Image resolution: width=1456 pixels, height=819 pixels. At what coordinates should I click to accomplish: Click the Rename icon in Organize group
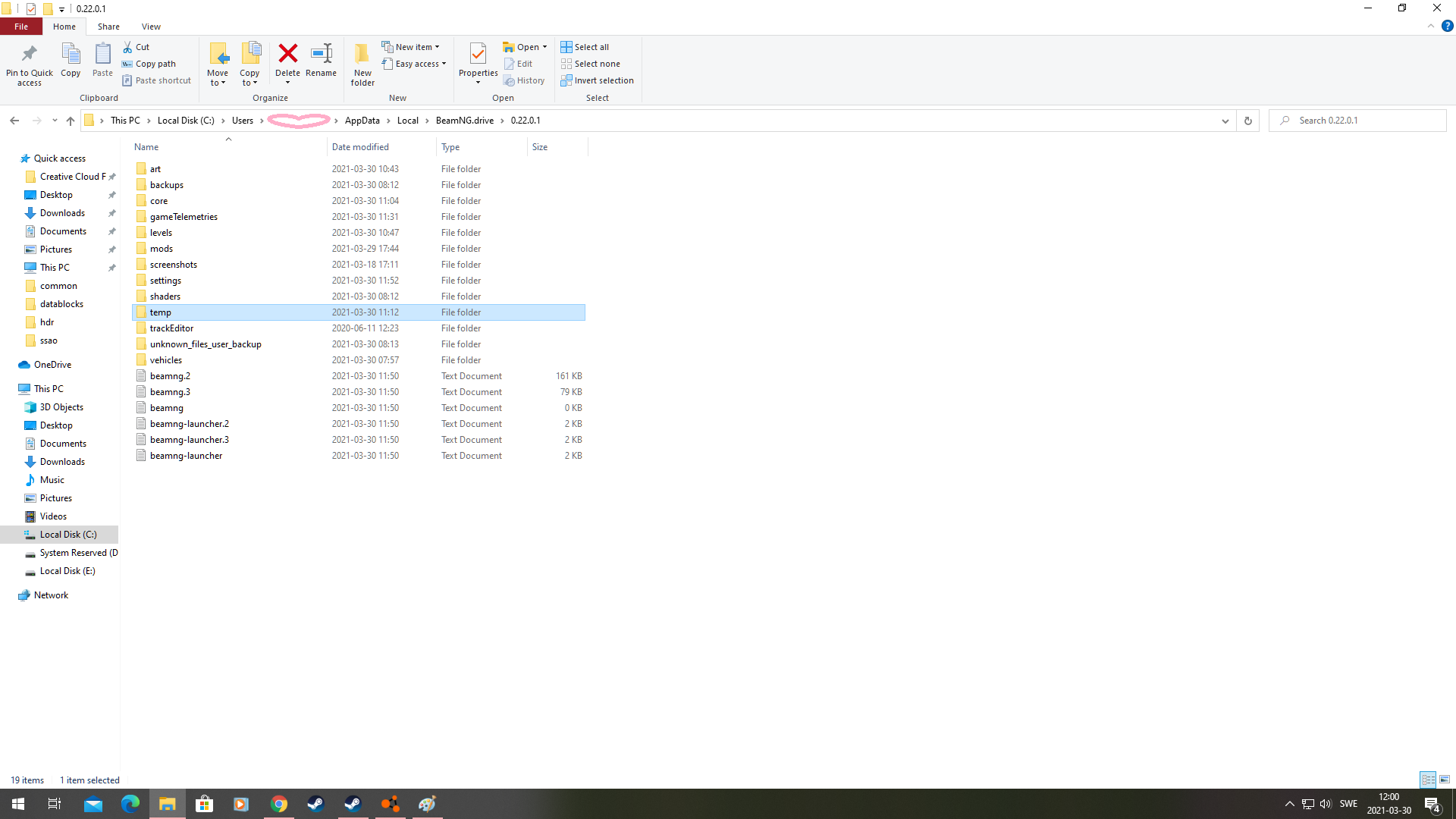coord(321,54)
